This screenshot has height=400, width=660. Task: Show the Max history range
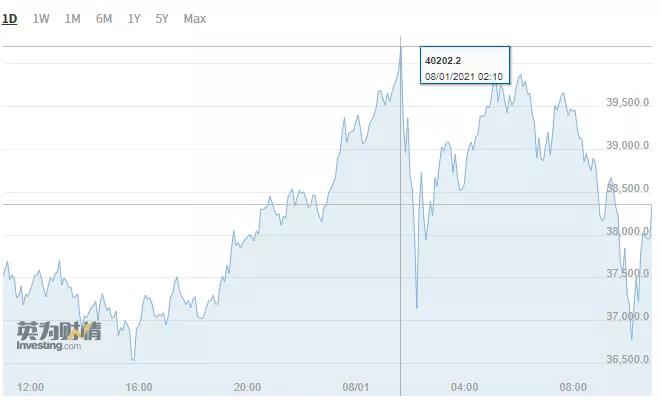click(195, 19)
